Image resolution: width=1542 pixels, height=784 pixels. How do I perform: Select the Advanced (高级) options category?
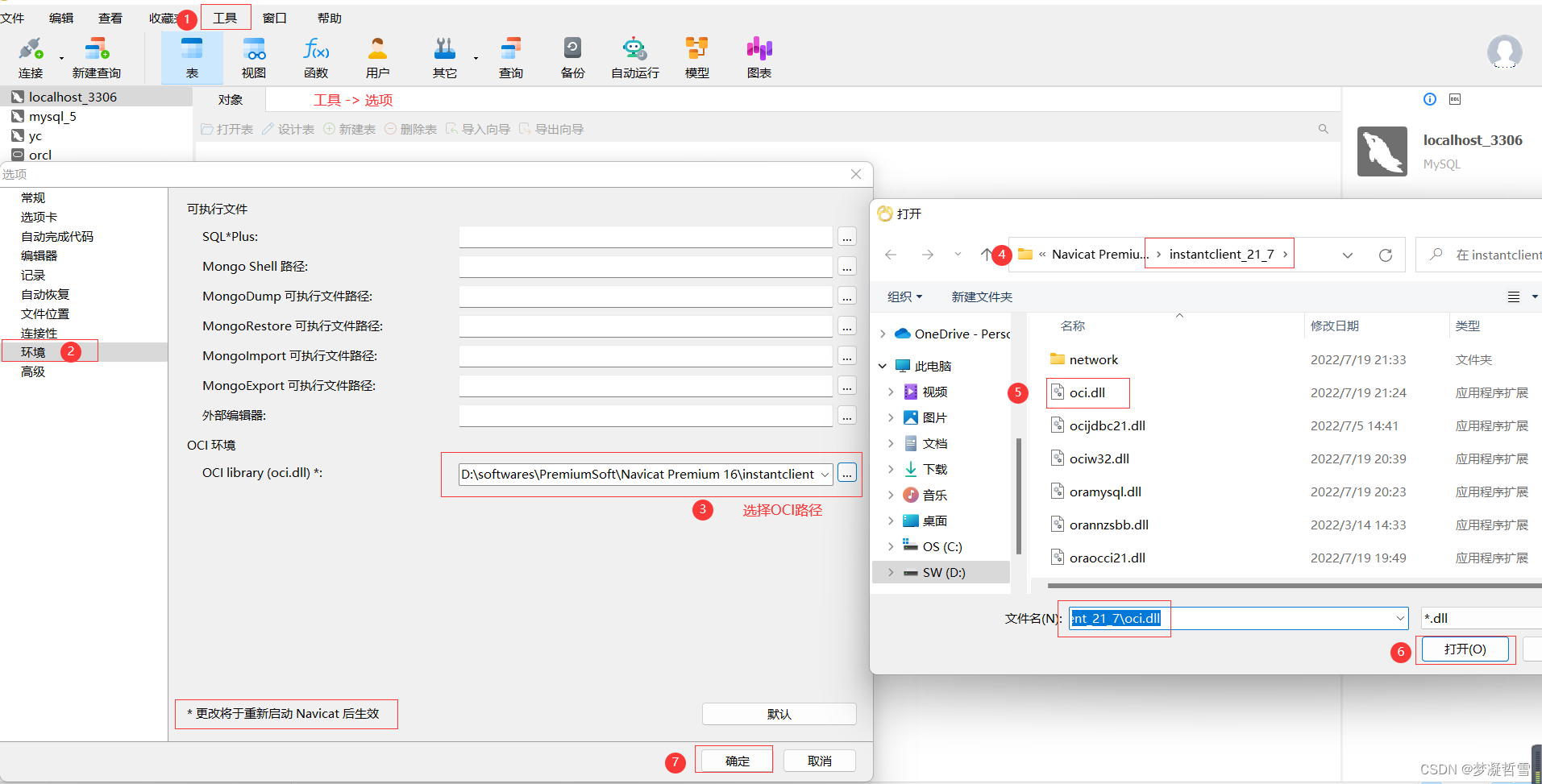point(33,371)
